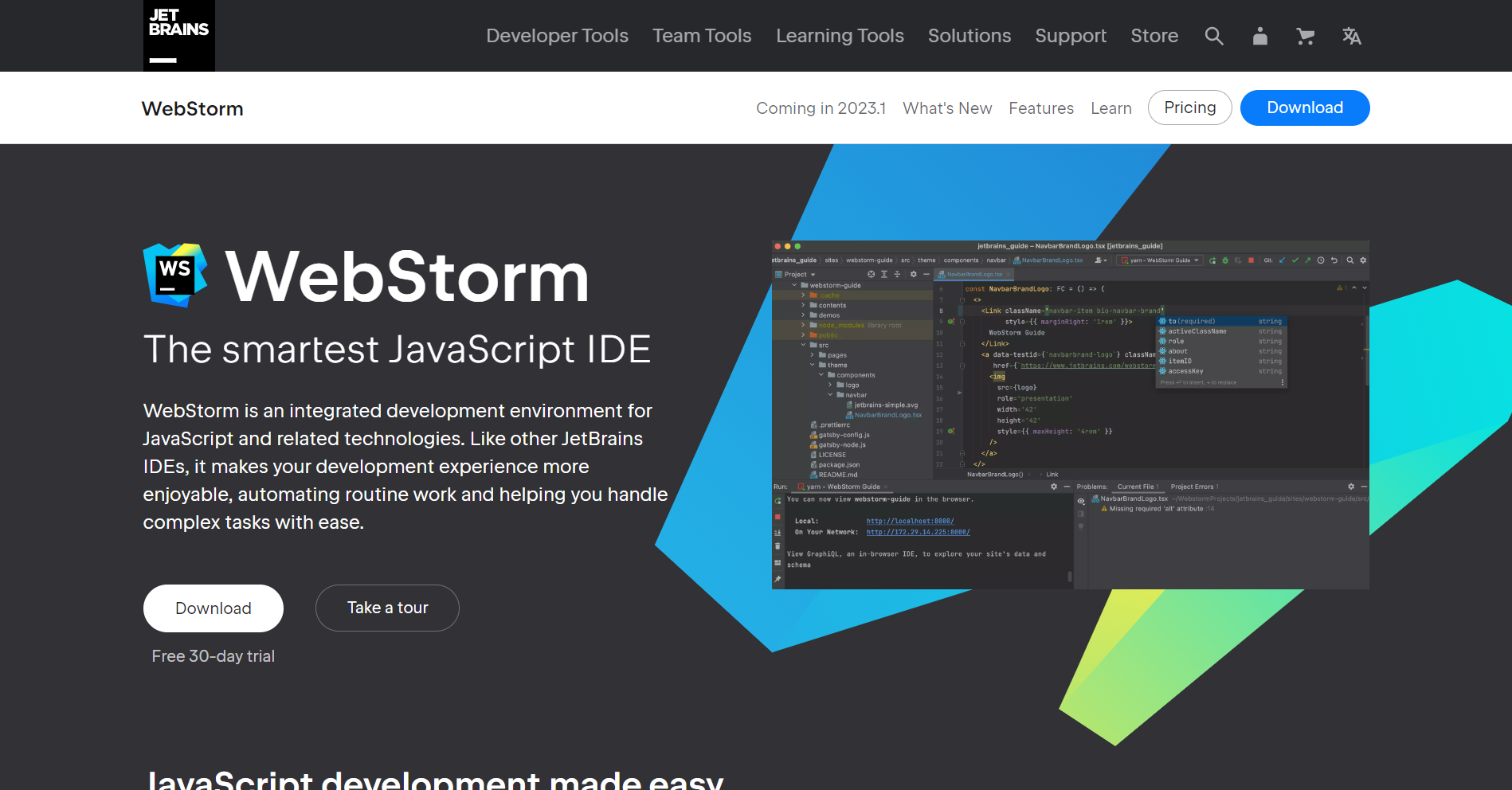The height and width of the screenshot is (790, 1512).
Task: Click the Pricing button
Action: point(1190,108)
